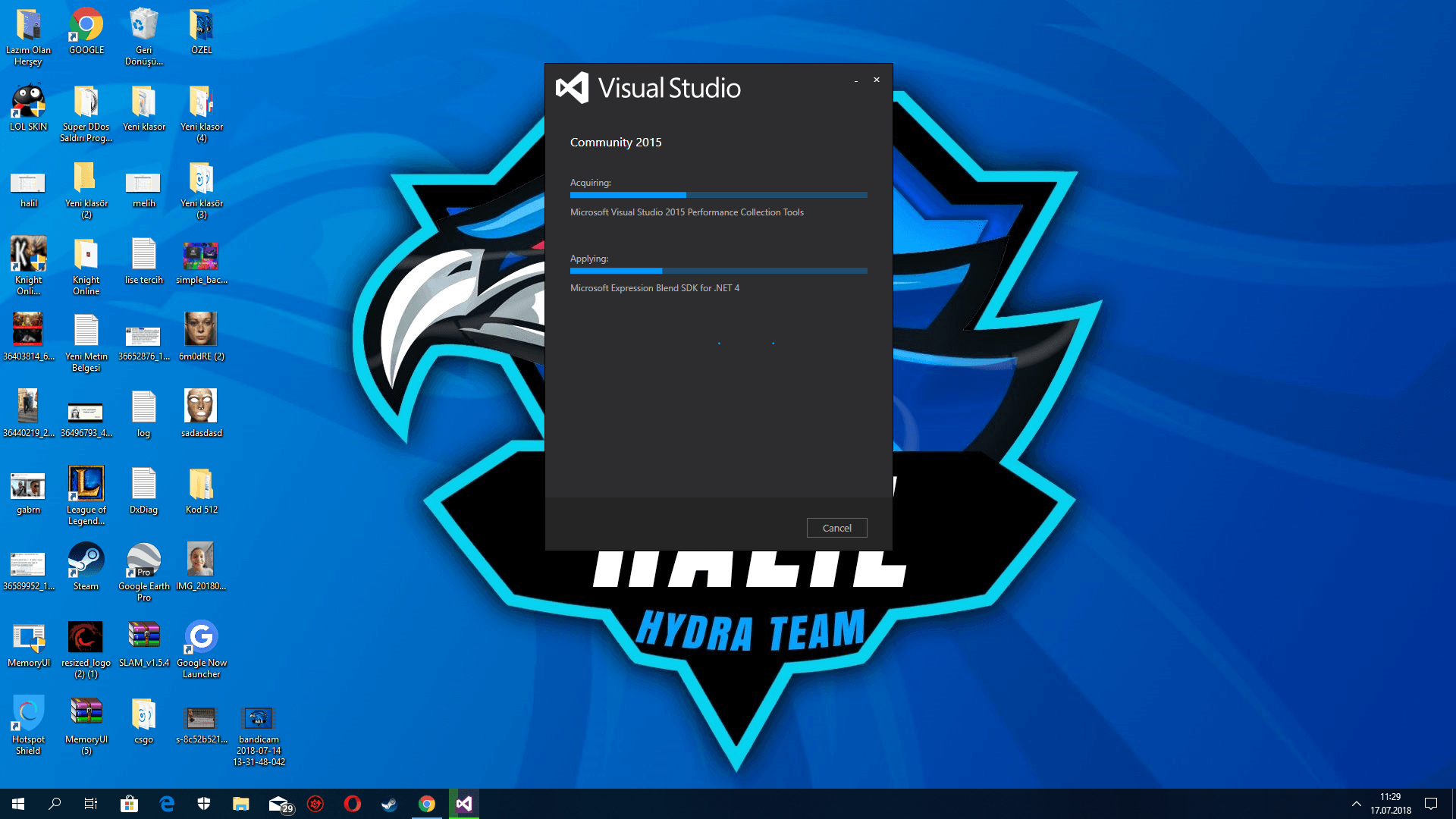Switch to Chrome in the taskbar
Viewport: 1456px width, 819px height.
(x=427, y=804)
